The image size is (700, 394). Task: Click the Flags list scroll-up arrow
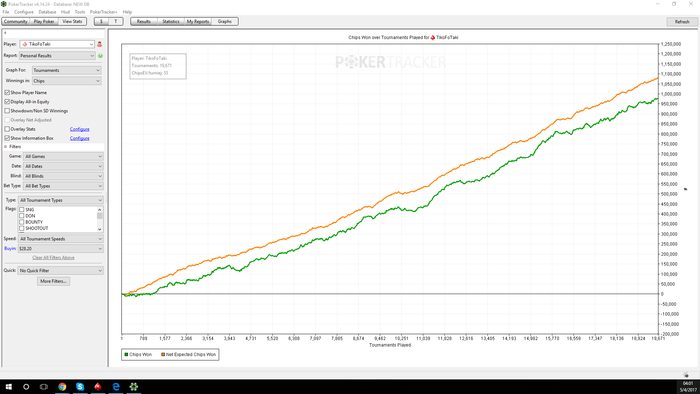(100, 209)
